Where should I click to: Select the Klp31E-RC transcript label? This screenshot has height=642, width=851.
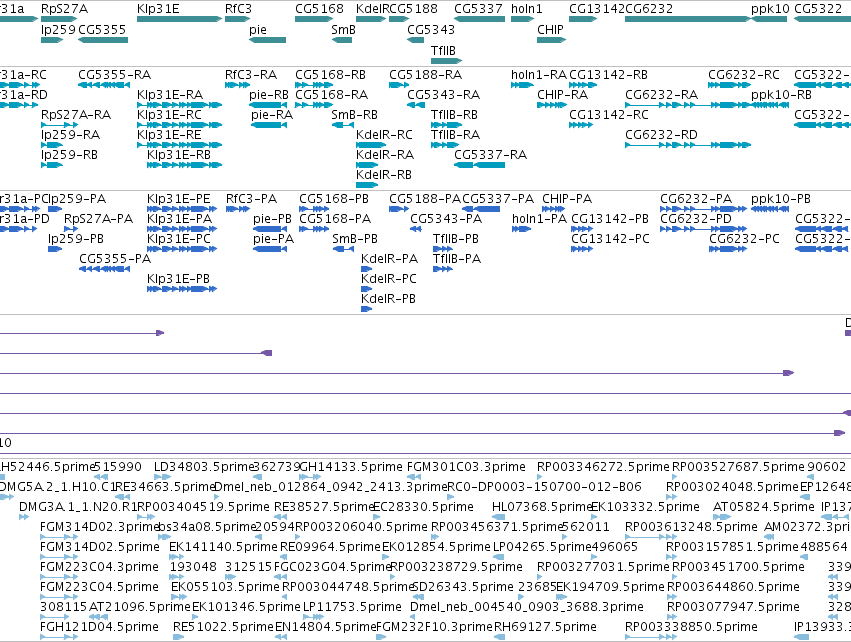[x=169, y=115]
